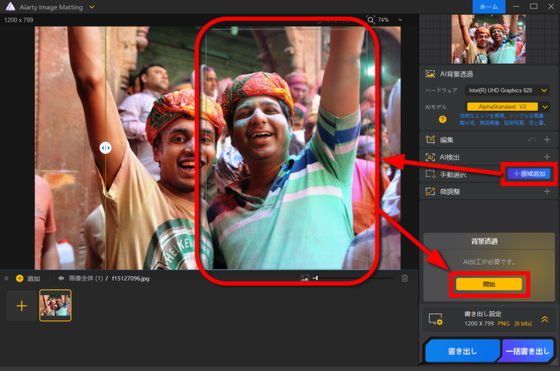Click the 追加 add link
The image size is (560, 371).
[34, 279]
